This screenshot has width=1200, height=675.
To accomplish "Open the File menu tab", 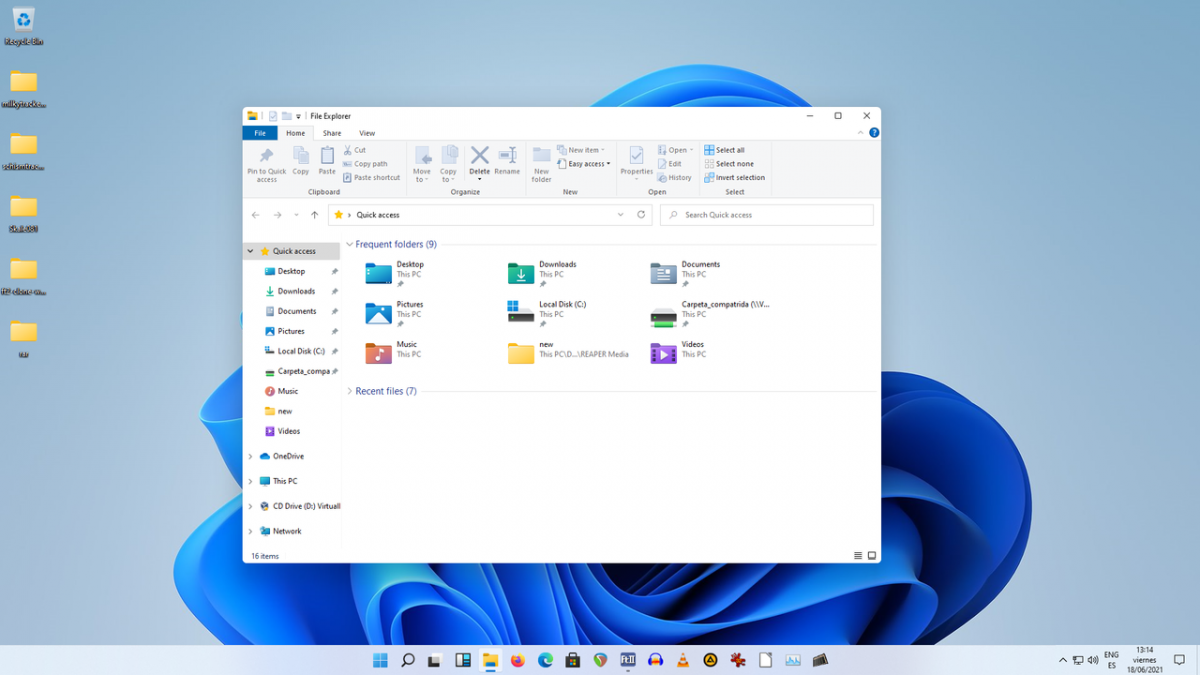I will 259,133.
